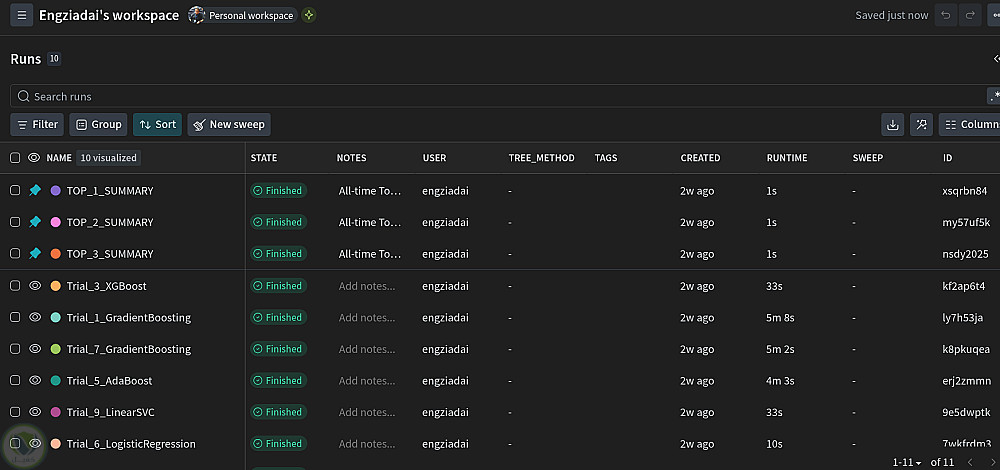The height and width of the screenshot is (470, 1000).
Task: Expand the 1-11 pagination dropdown
Action: pyautogui.click(x=908, y=462)
